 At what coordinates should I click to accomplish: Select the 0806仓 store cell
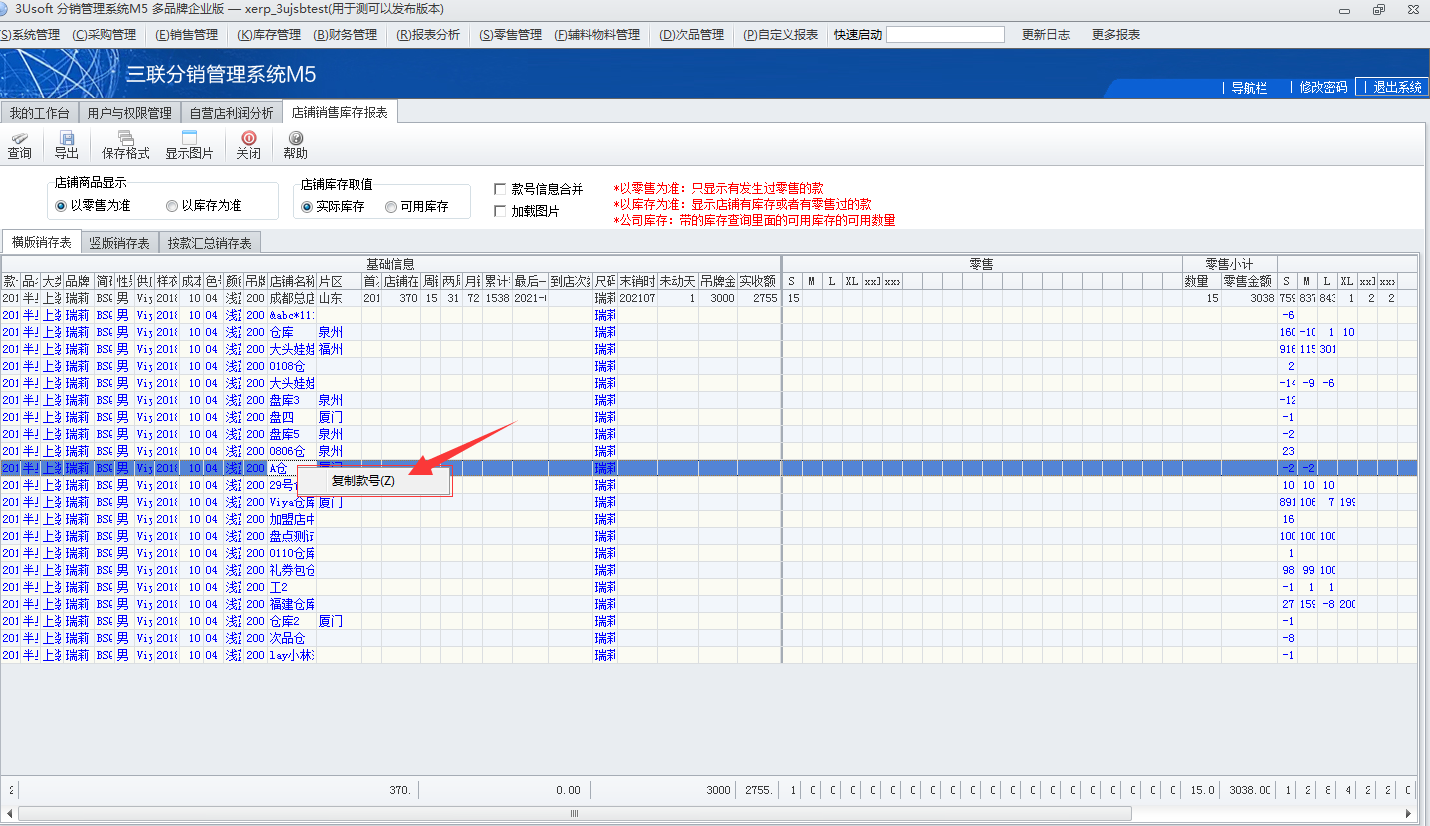[292, 451]
